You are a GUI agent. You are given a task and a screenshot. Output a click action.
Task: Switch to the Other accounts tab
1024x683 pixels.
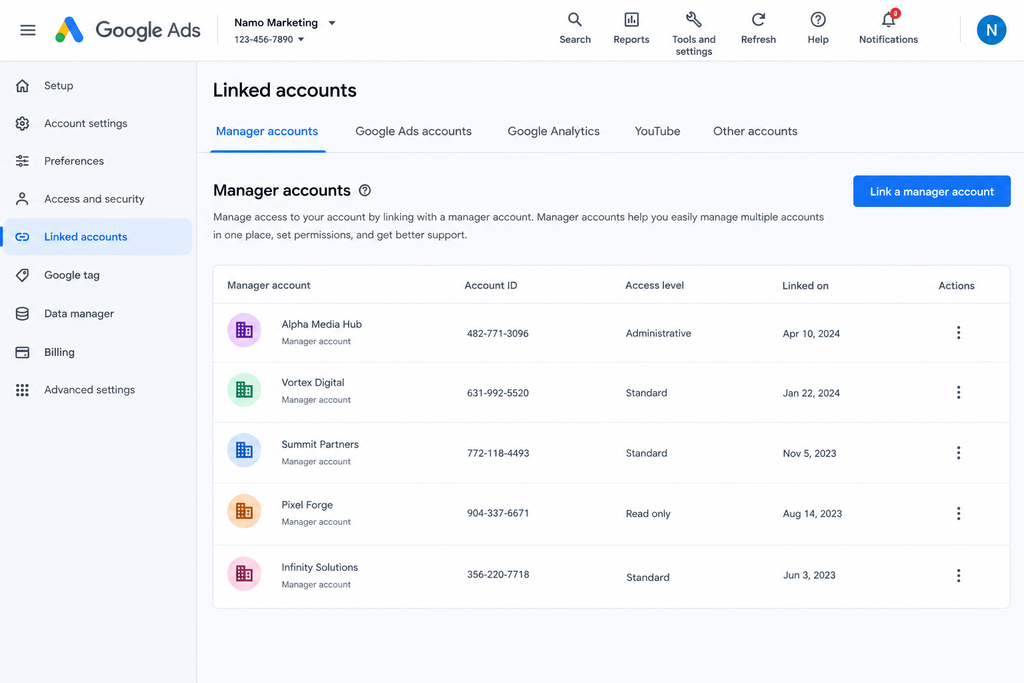coord(755,131)
